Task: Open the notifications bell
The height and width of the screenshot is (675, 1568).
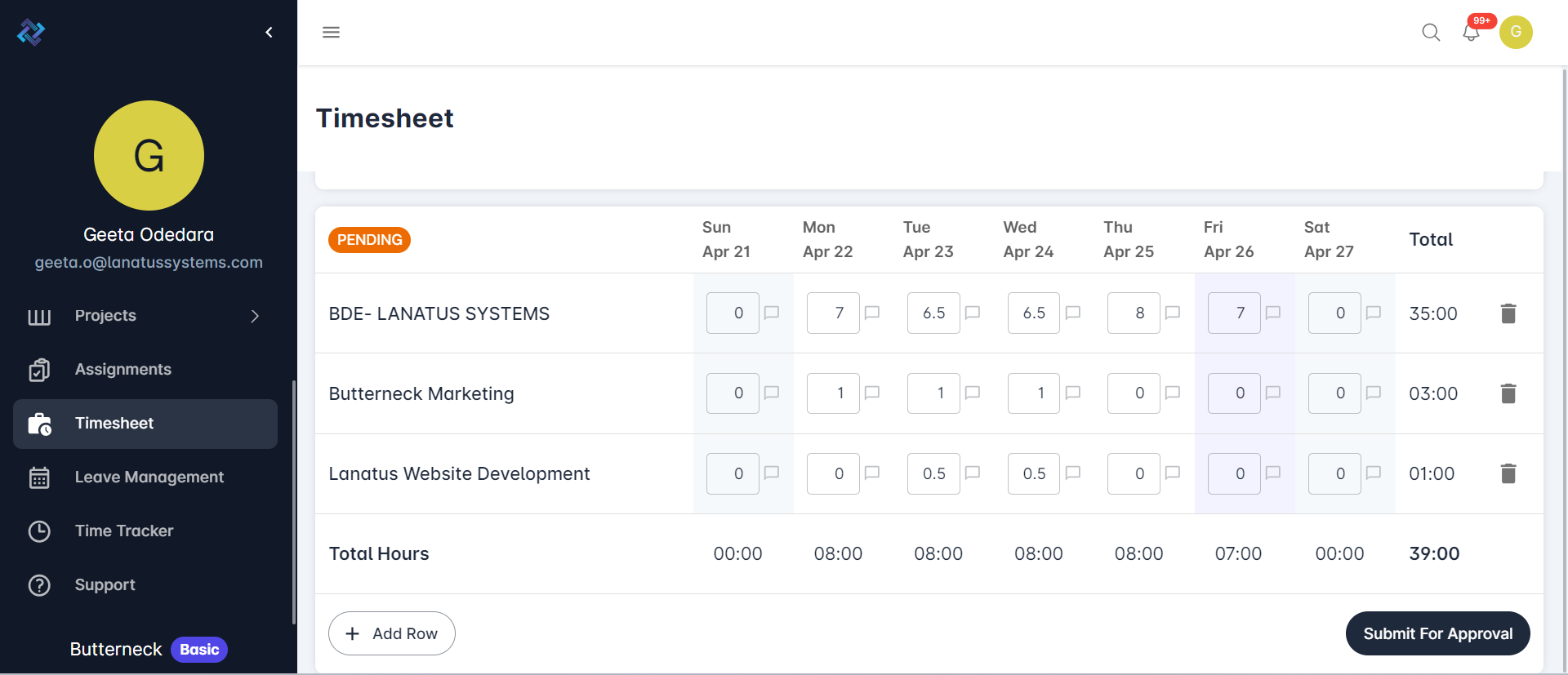Action: (1471, 33)
